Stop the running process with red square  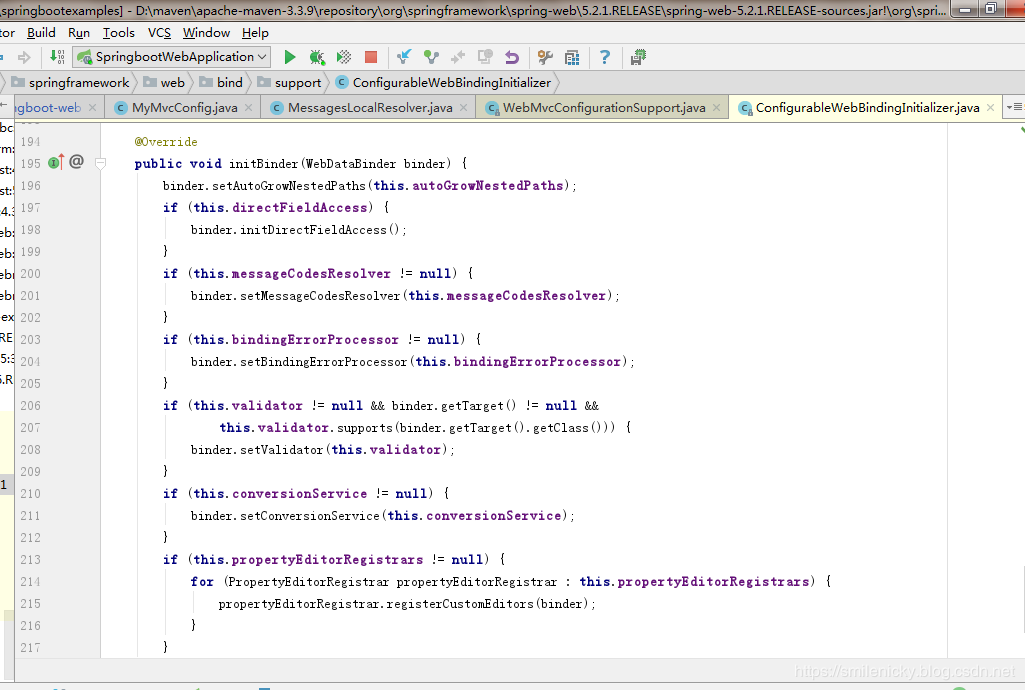(371, 57)
